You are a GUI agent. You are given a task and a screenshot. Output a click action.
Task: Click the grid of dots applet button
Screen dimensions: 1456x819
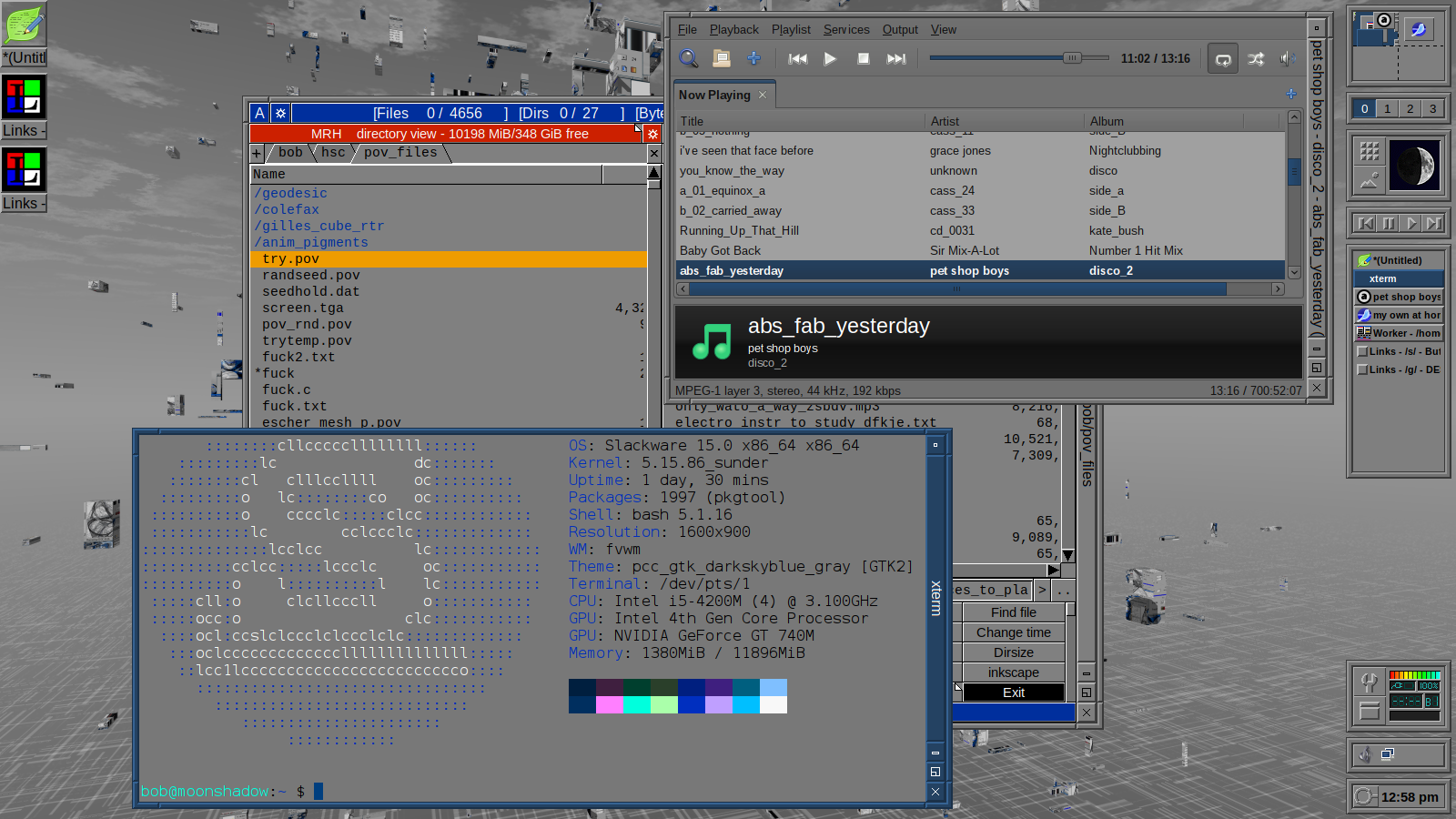coord(1370,151)
